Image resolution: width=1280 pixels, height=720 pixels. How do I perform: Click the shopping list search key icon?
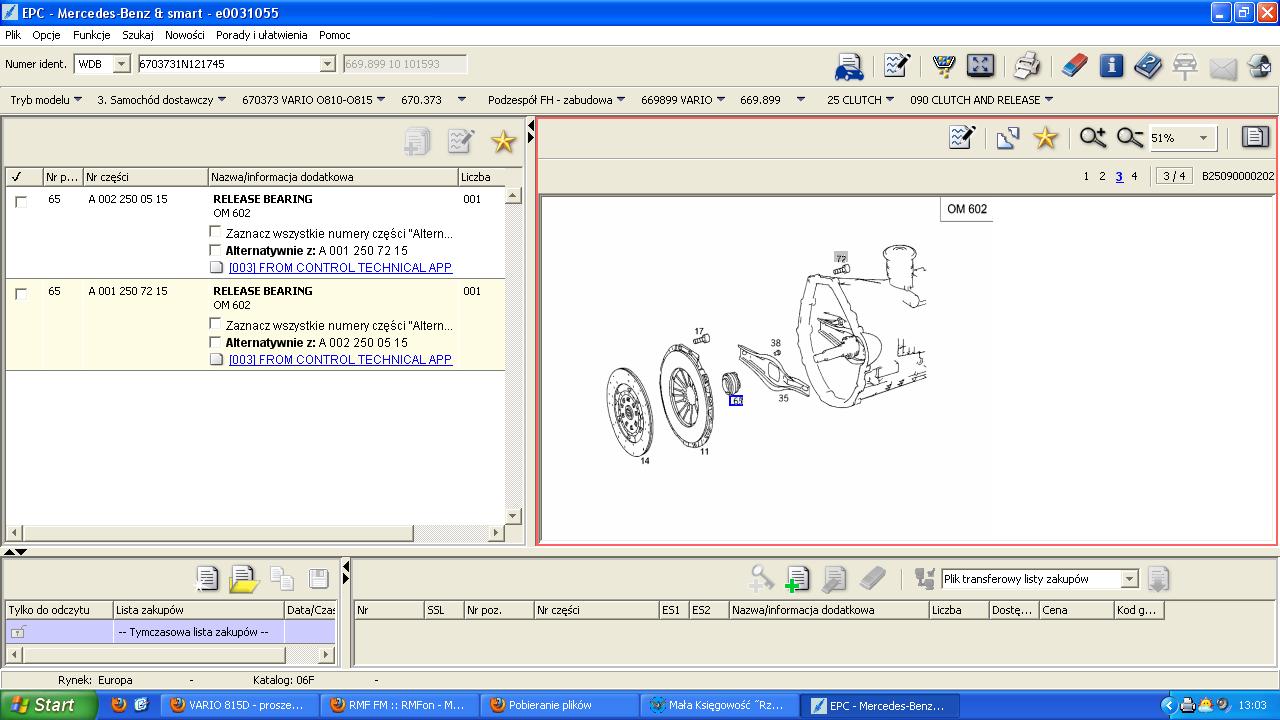coord(761,578)
